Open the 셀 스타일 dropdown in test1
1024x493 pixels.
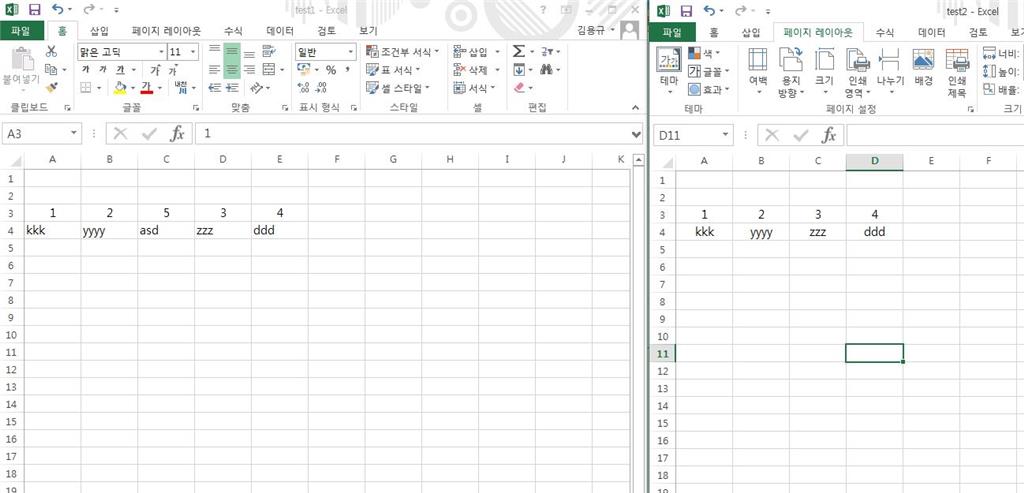point(398,87)
